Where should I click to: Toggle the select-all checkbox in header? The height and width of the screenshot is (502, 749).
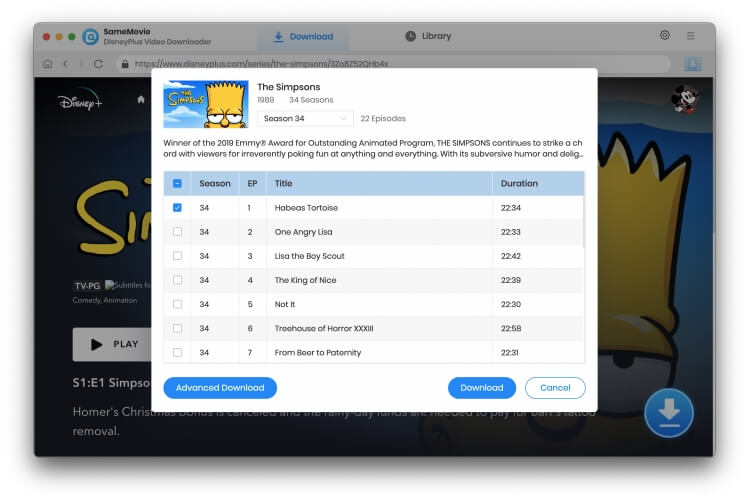coord(177,184)
